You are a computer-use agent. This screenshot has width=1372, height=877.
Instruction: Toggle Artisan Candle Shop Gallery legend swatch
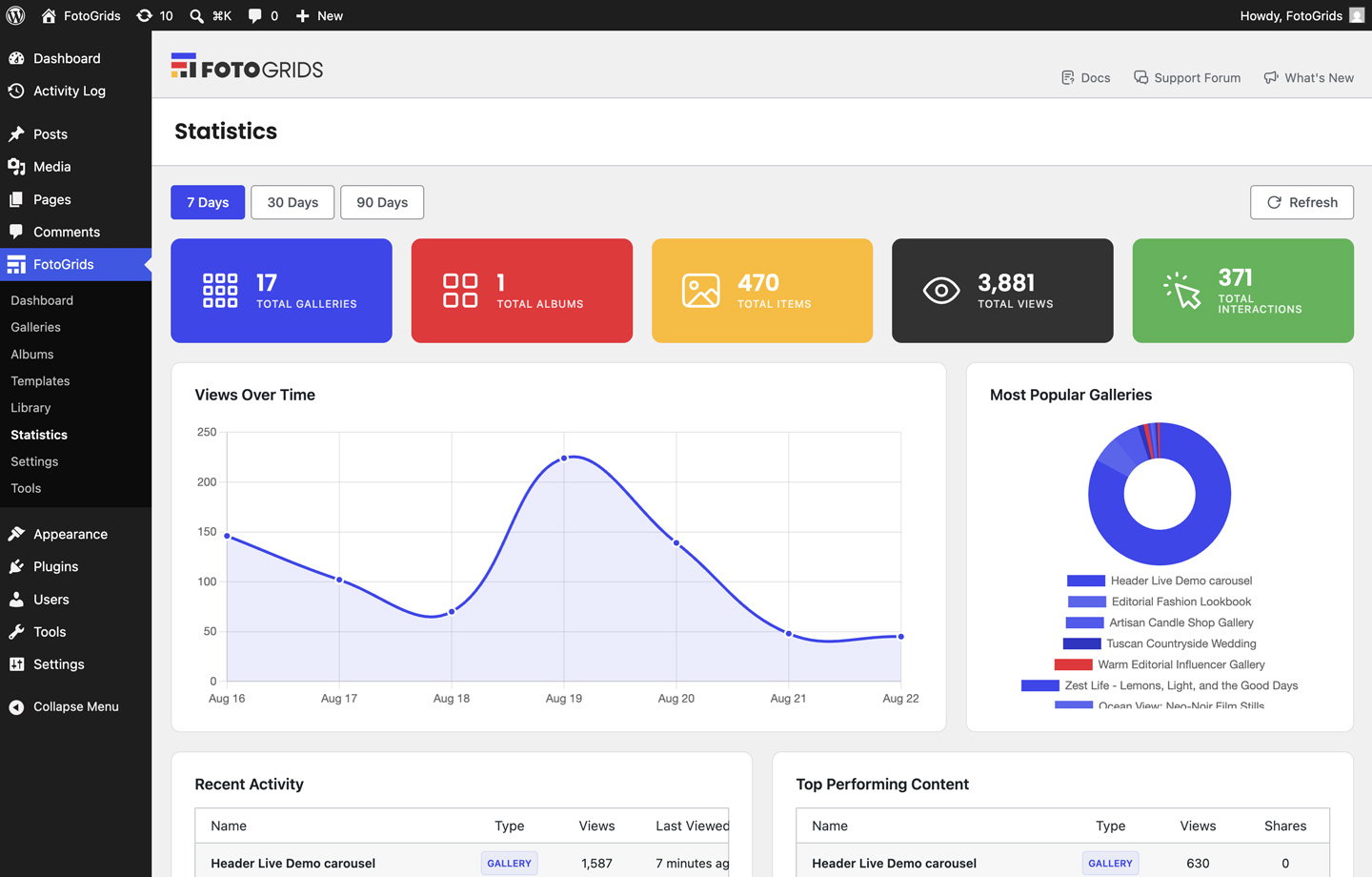(x=1084, y=622)
